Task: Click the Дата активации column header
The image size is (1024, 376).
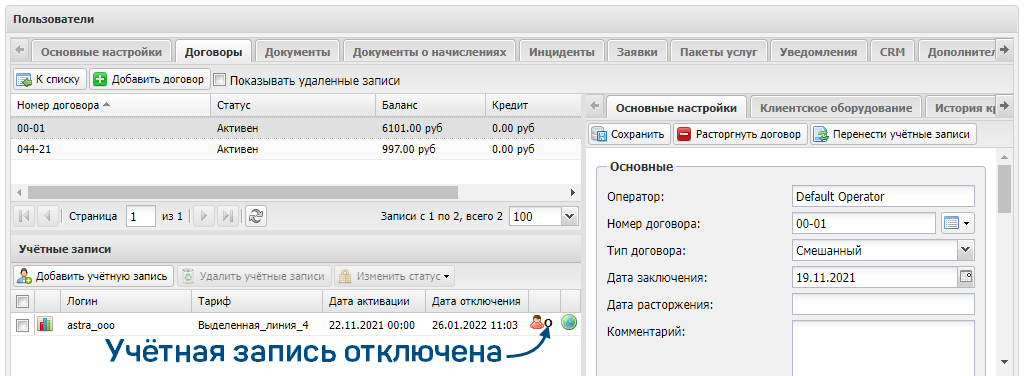Action: point(374,301)
